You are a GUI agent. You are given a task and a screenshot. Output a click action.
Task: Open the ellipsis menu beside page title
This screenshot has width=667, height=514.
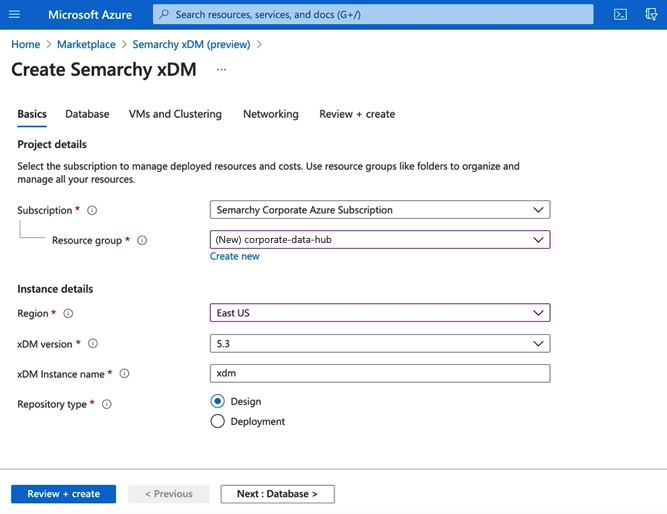(x=221, y=70)
